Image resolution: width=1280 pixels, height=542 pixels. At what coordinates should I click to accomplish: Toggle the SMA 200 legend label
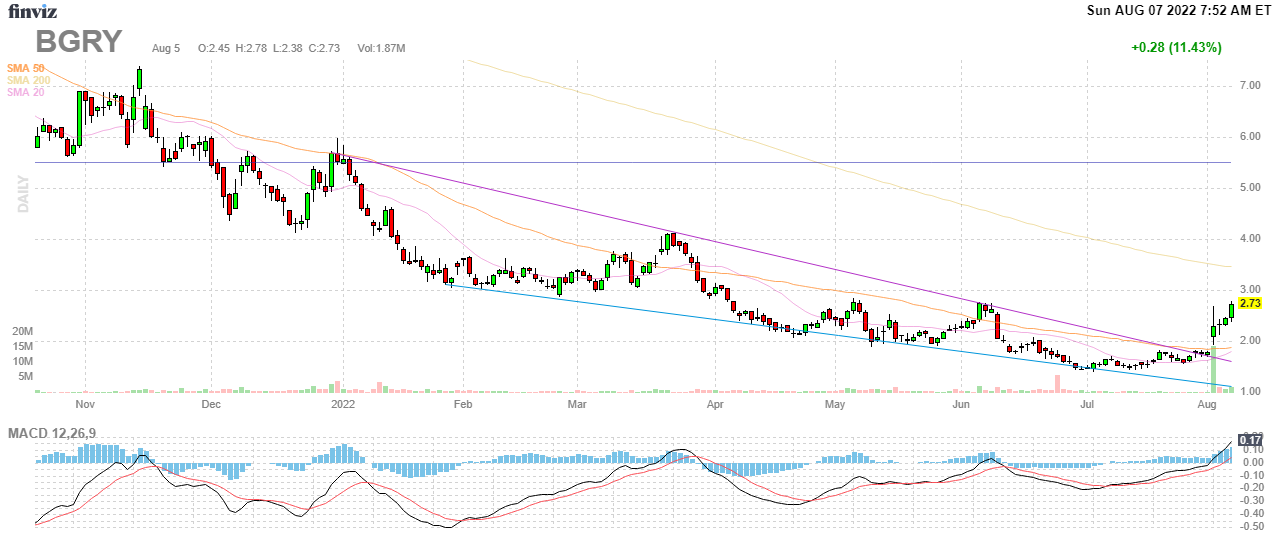click(27, 80)
